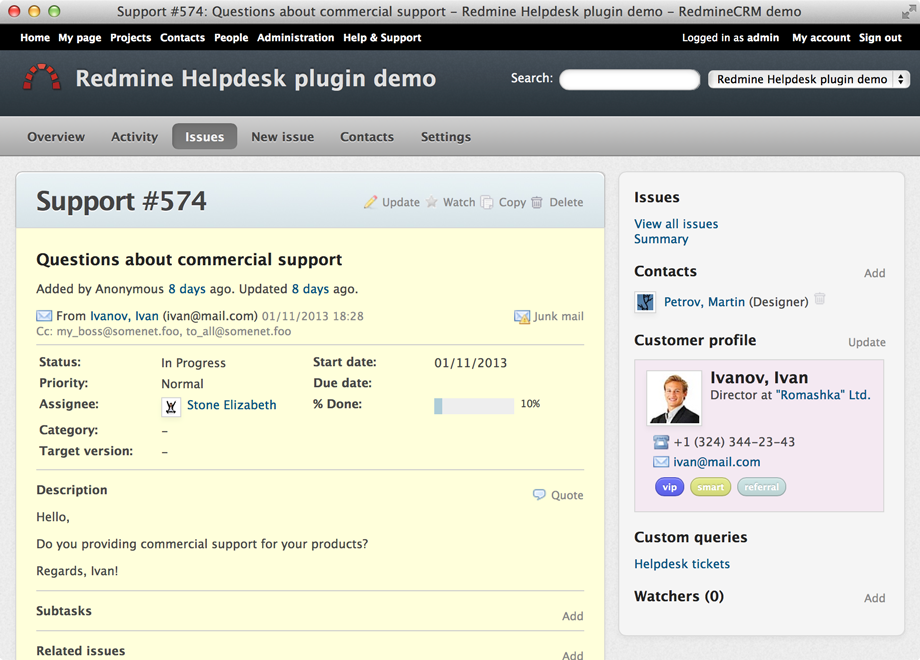Viewport: 920px width, 660px height.
Task: Remove contact Petrov with trash icon
Action: [820, 300]
